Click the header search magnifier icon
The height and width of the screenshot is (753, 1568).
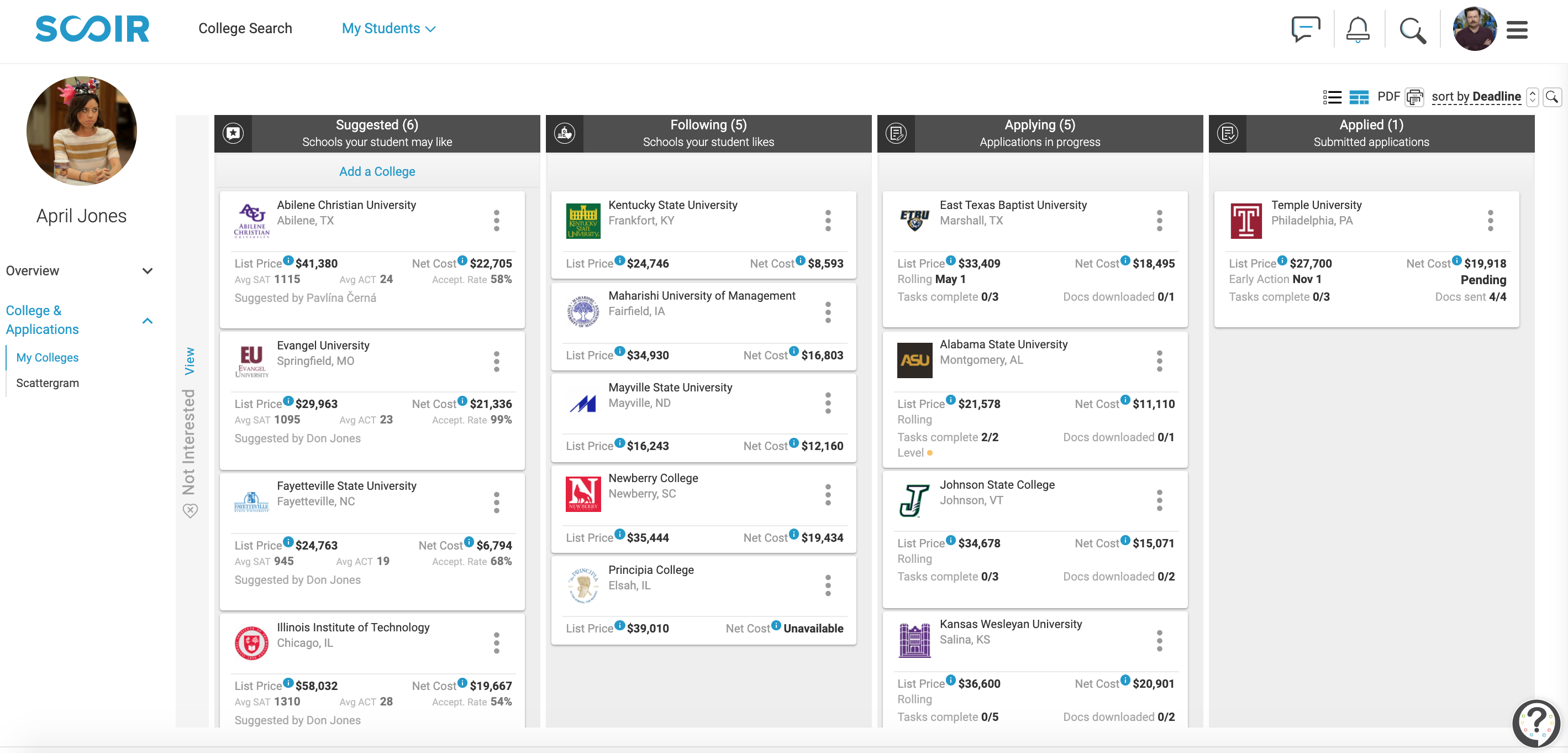click(1413, 30)
